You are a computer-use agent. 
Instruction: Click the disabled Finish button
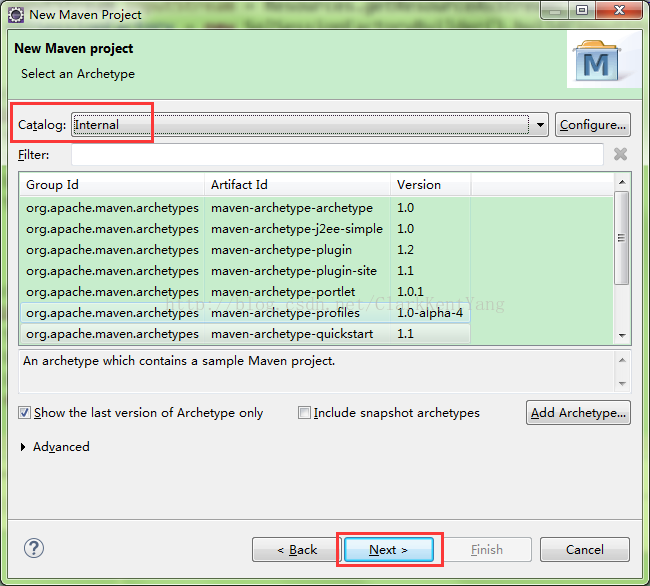487,550
